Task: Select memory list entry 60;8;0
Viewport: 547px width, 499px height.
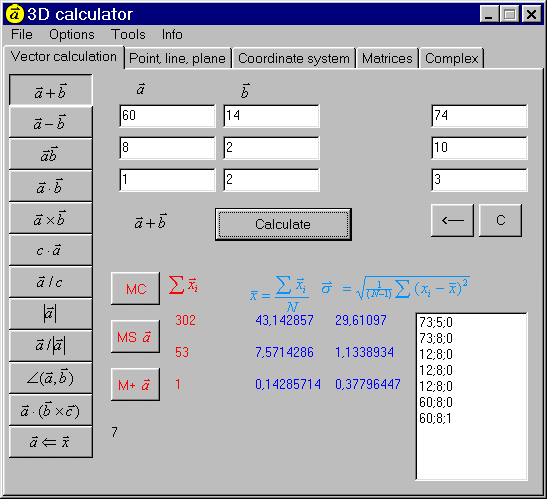Action: tap(436, 402)
